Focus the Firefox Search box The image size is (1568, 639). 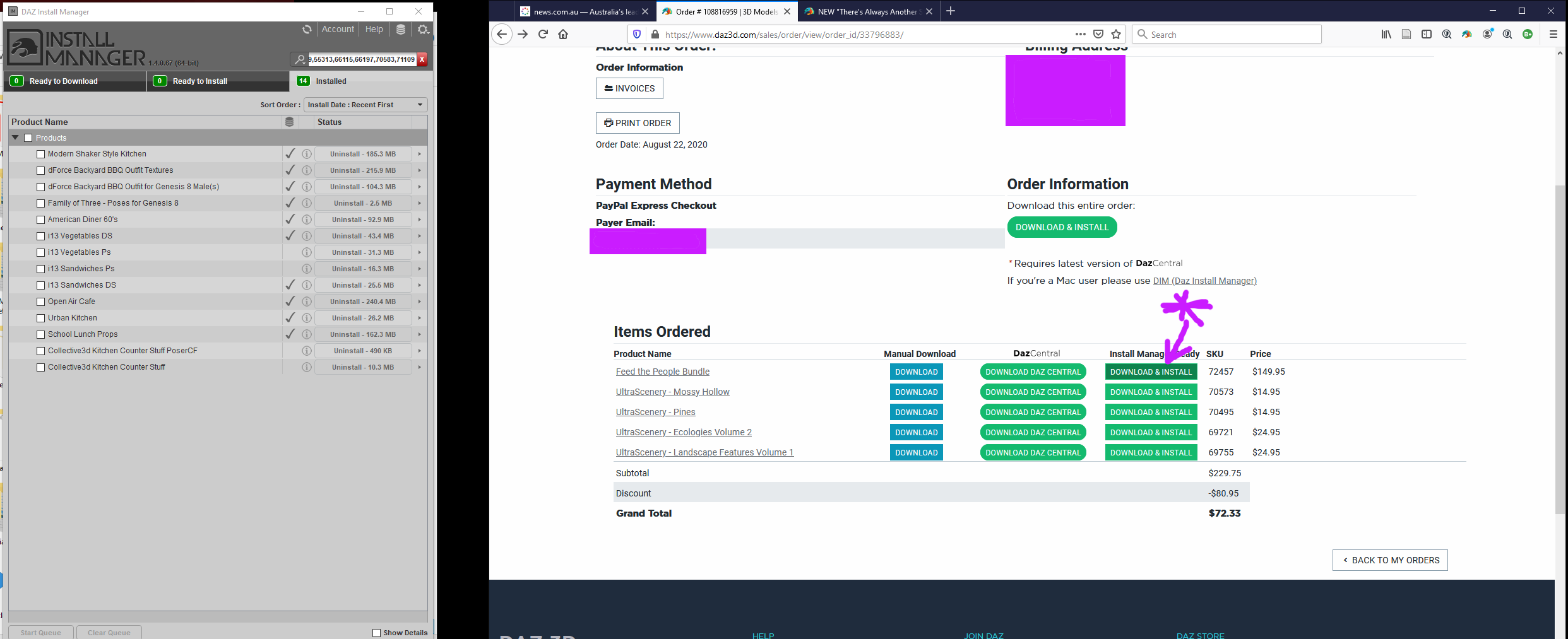coord(1226,35)
